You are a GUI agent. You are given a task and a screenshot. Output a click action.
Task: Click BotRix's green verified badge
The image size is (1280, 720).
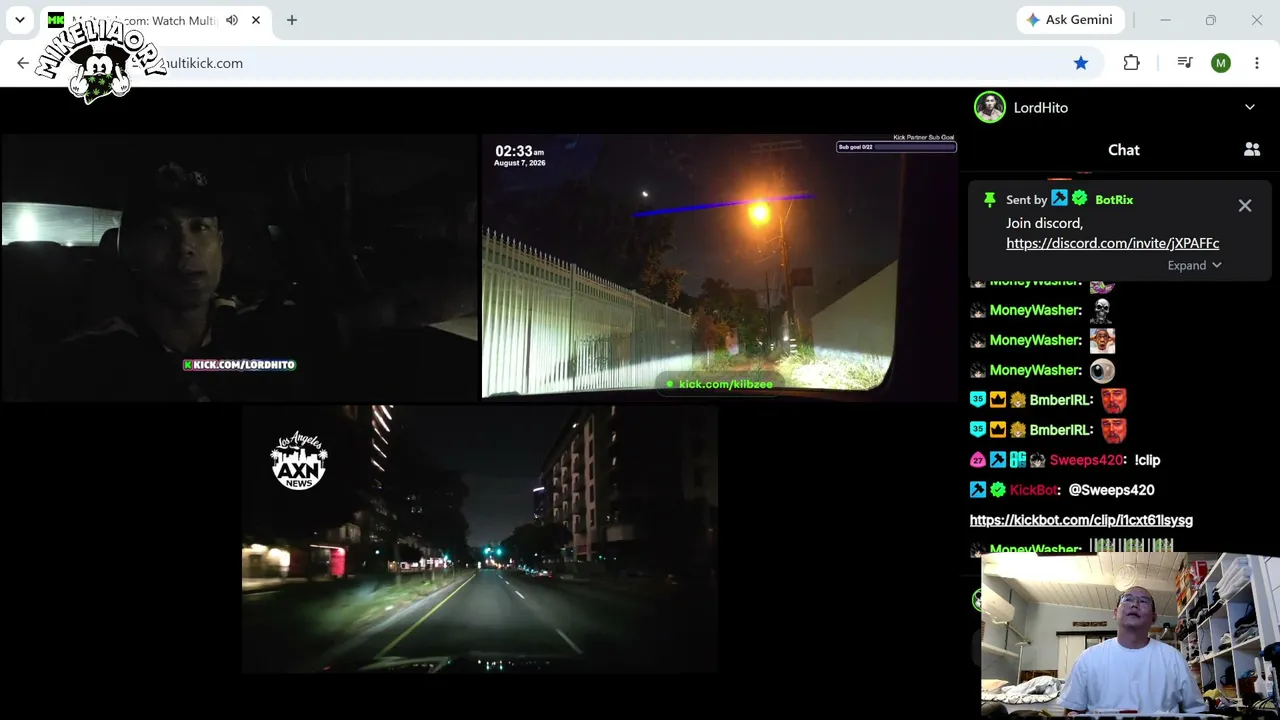(1079, 199)
